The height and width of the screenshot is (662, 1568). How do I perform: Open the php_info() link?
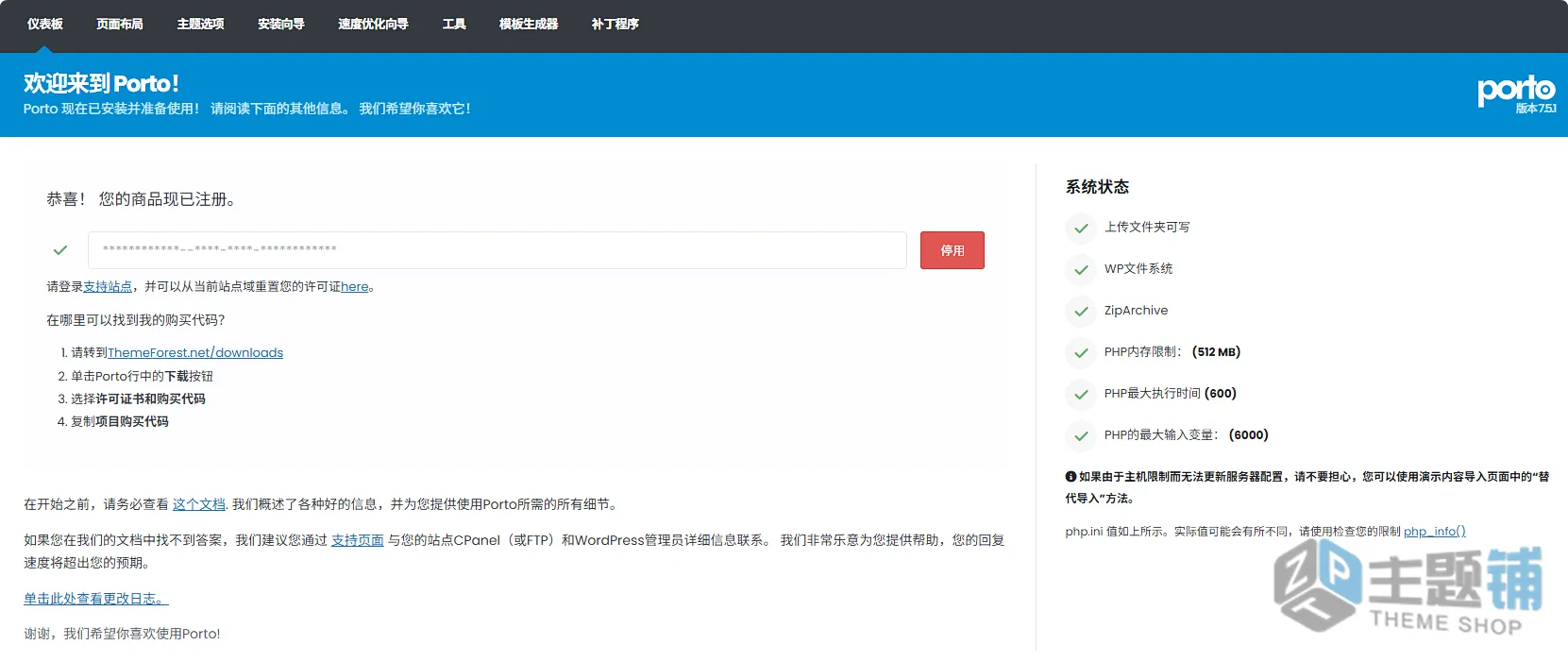pyautogui.click(x=1435, y=532)
